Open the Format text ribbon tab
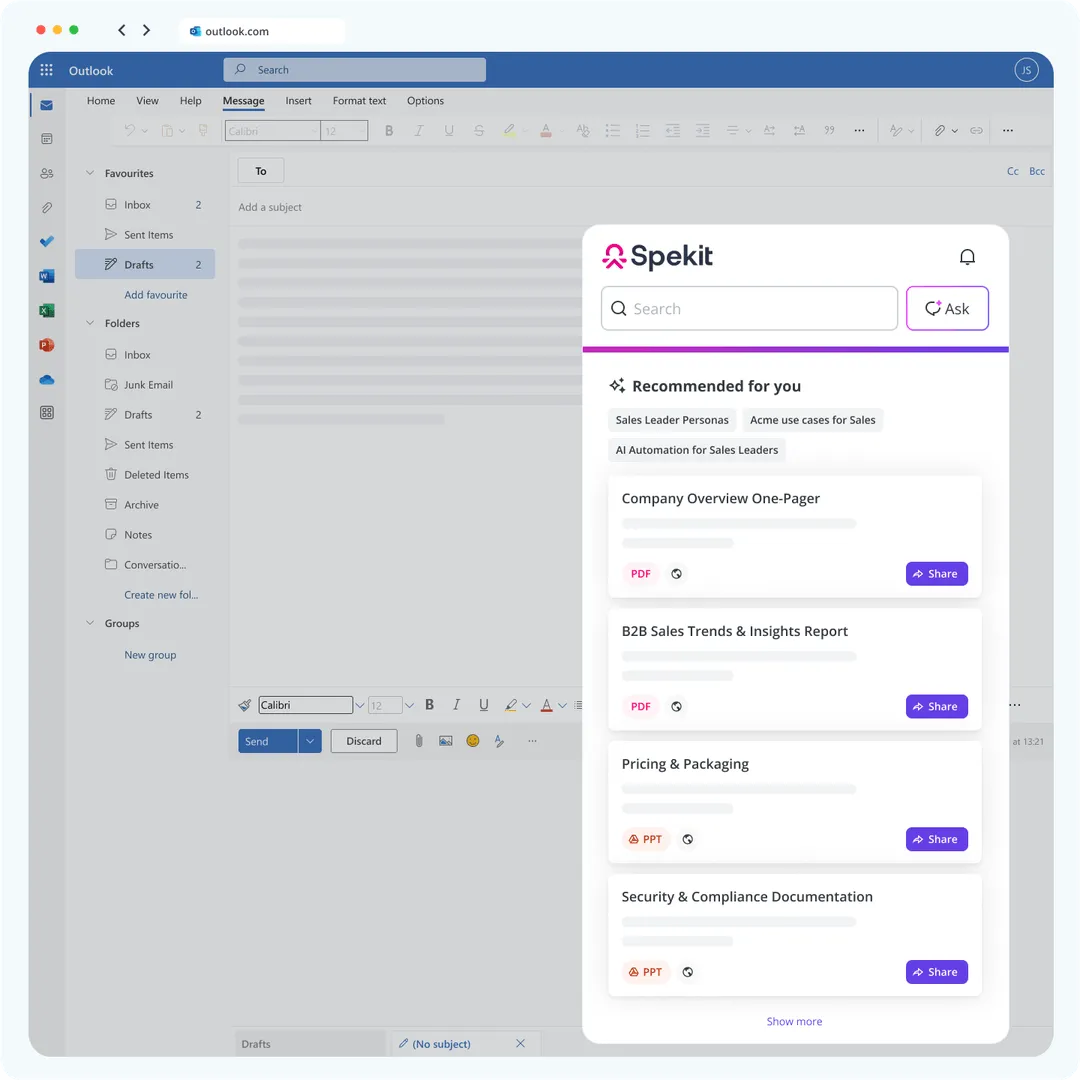The height and width of the screenshot is (1080, 1080). point(359,101)
